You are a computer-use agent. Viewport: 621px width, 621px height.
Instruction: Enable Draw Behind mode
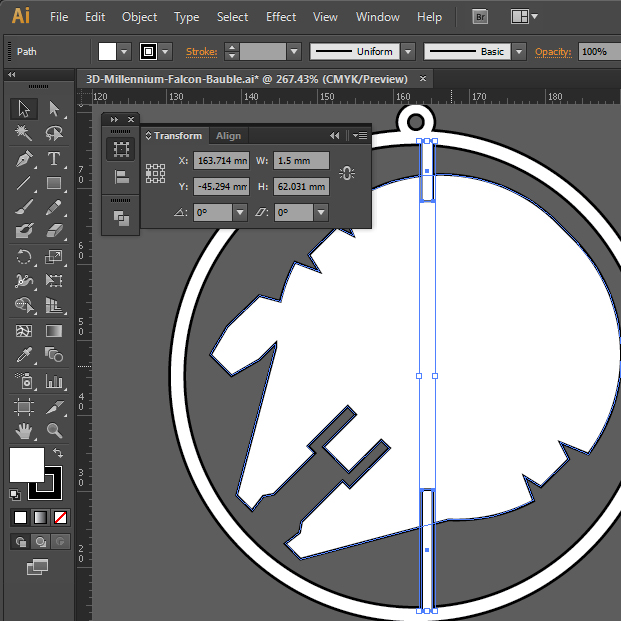[x=40, y=541]
